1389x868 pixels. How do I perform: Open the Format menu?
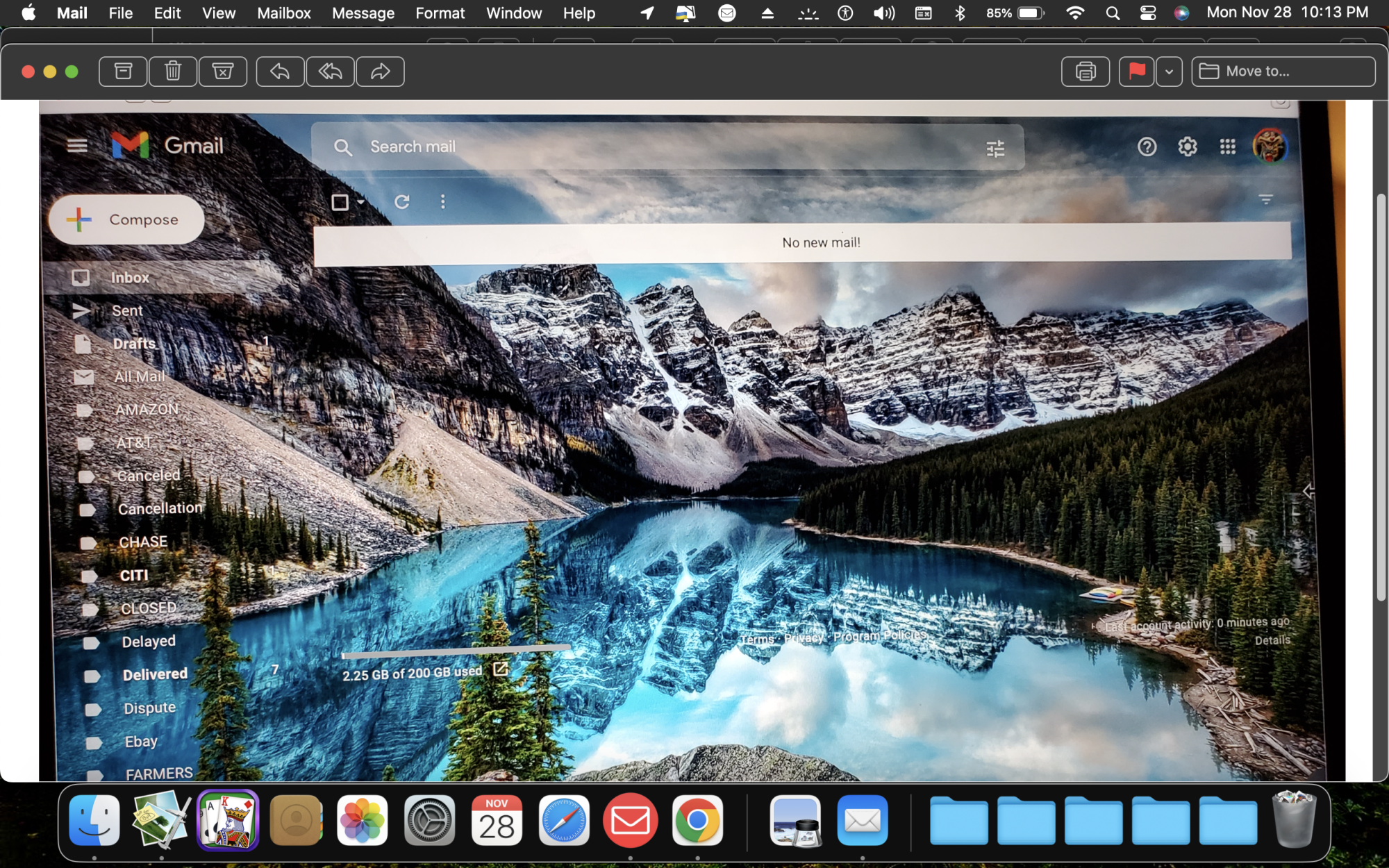[x=440, y=13]
